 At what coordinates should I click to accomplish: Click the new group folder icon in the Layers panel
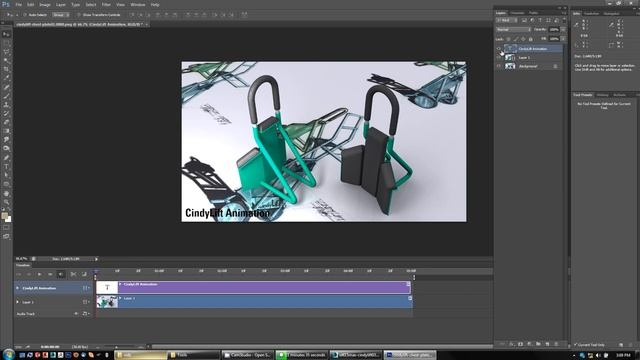(538, 344)
